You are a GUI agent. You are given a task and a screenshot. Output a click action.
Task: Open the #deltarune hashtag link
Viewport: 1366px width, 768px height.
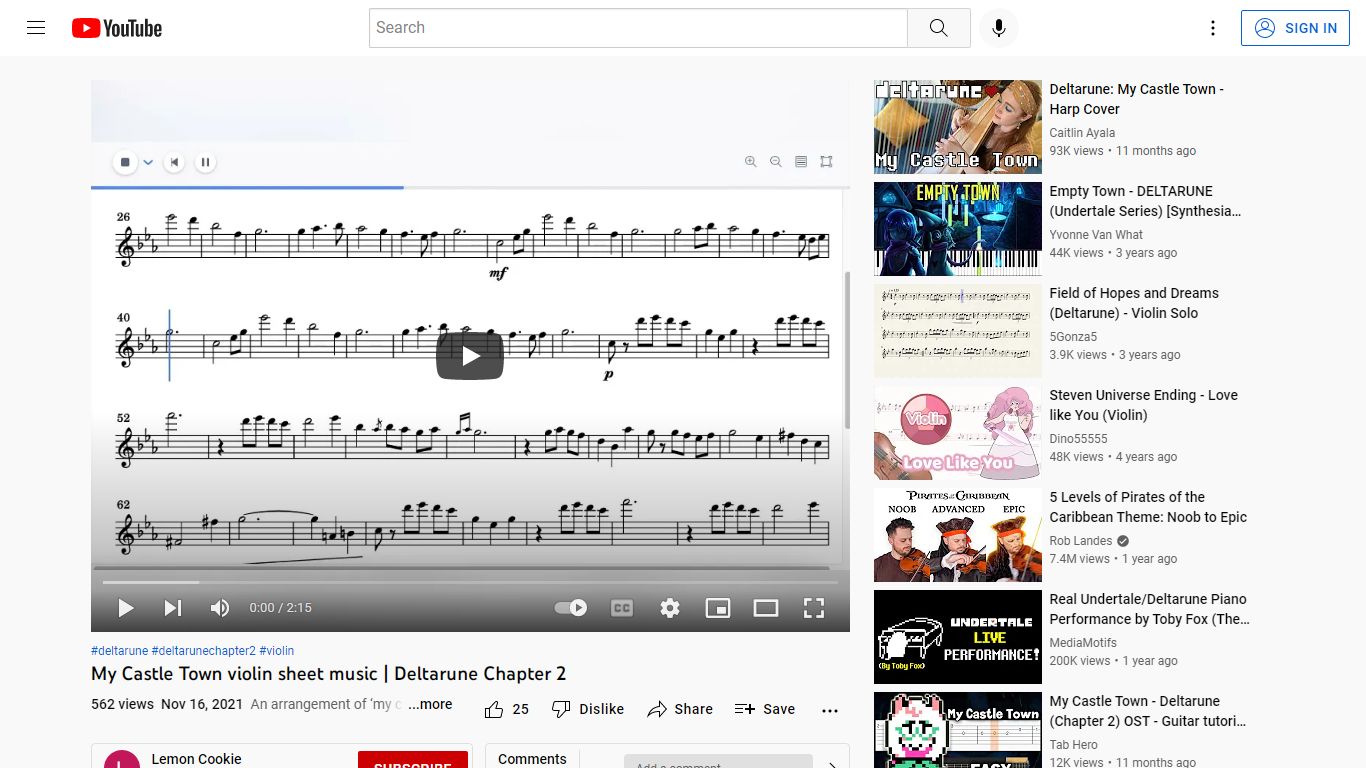[x=119, y=651]
